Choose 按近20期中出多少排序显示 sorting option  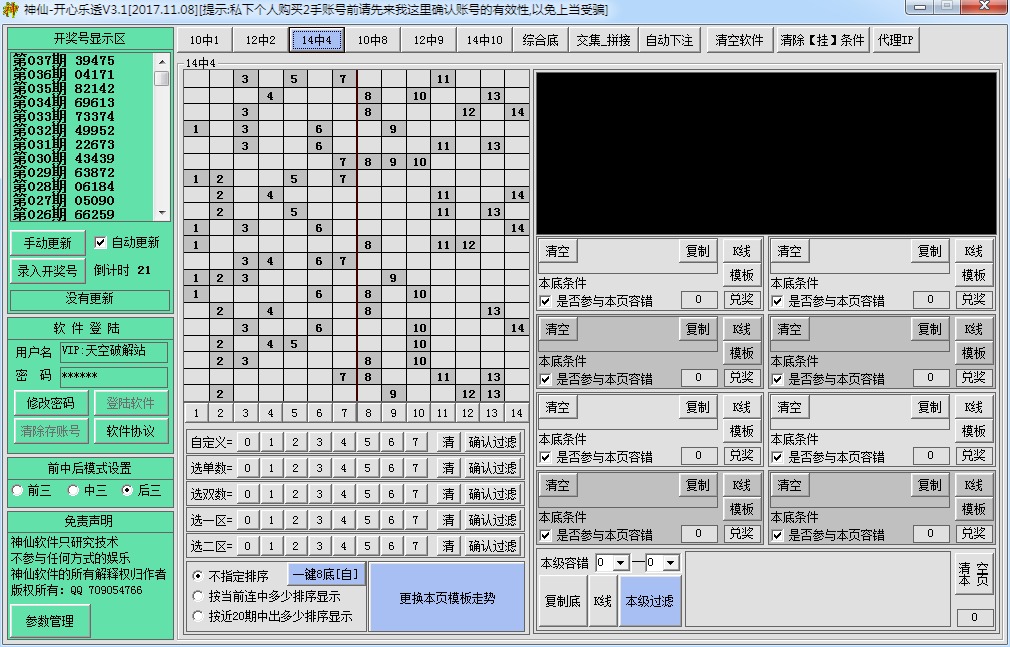coord(196,617)
